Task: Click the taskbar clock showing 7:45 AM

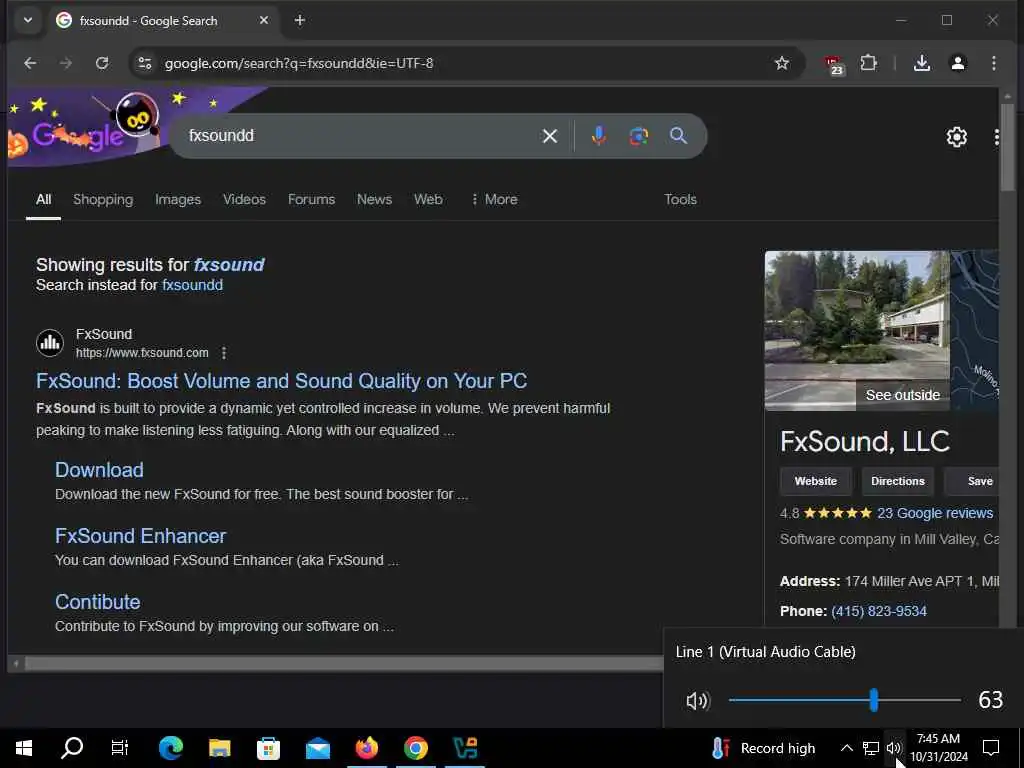Action: point(938,748)
